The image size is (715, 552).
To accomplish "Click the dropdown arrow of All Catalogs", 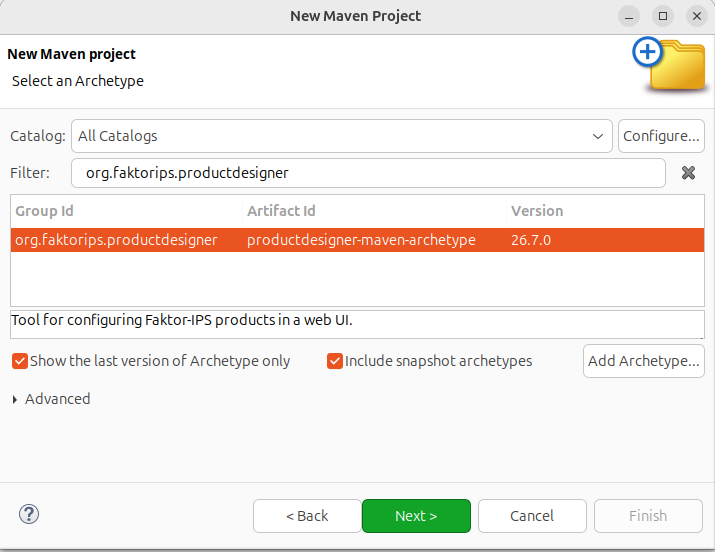I will pos(598,136).
